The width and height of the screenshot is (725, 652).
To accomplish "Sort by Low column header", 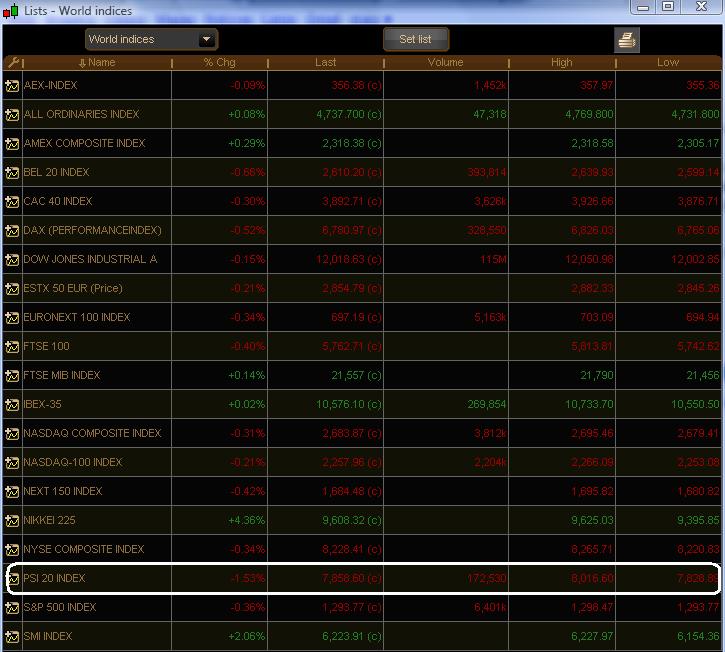I will 668,62.
